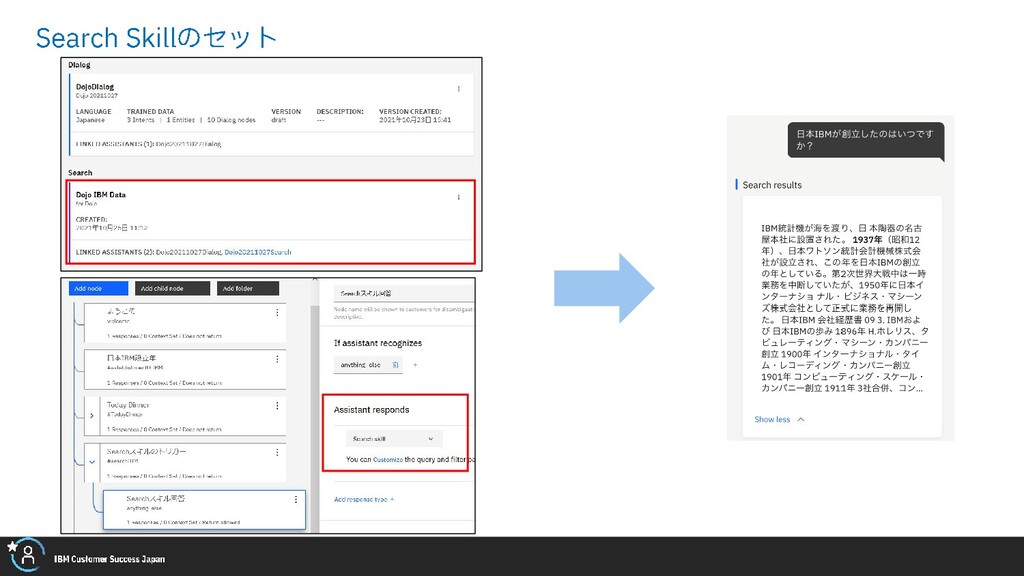This screenshot has height=576, width=1024.
Task: Open DojoDialog skill overflow menu
Action: (x=458, y=89)
